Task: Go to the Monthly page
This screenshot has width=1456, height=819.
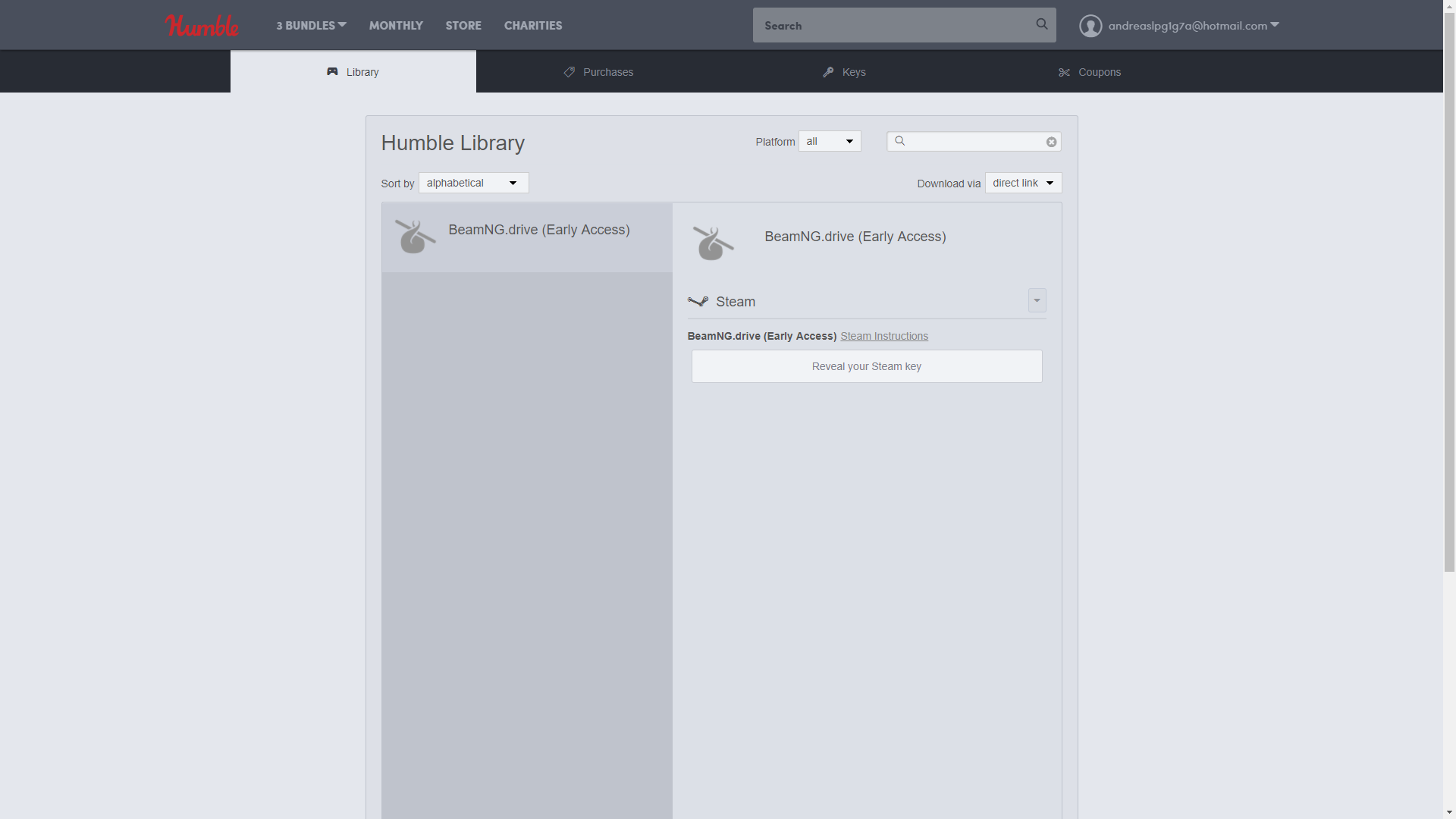Action: [x=396, y=25]
